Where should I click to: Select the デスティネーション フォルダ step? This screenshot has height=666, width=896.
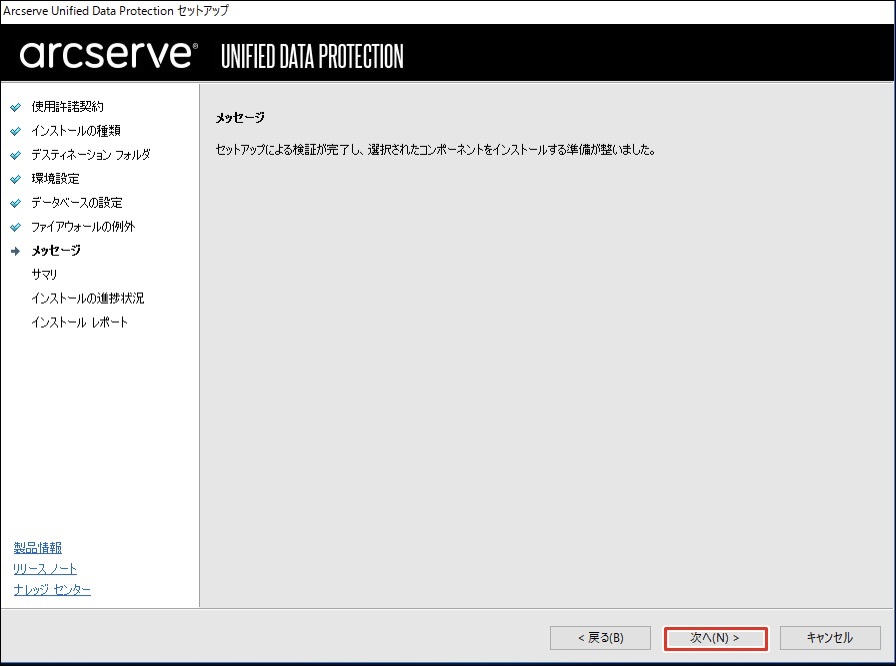[91, 155]
